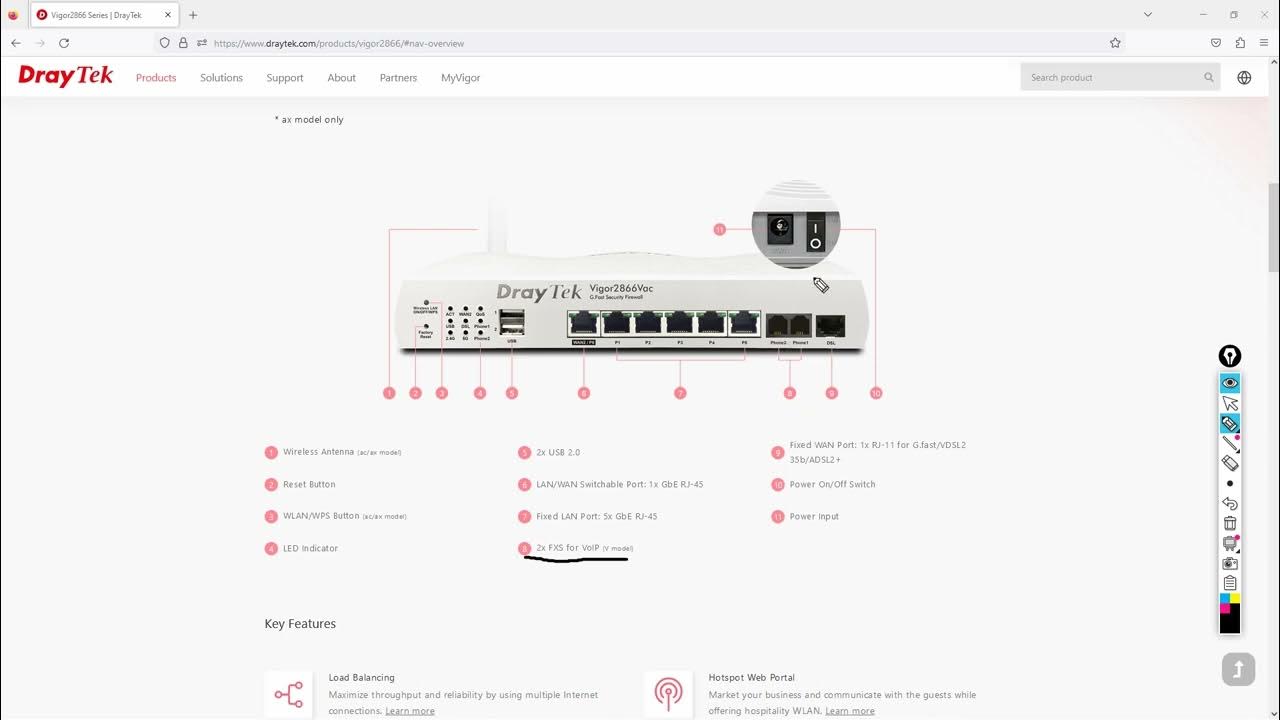Click the pen nib annotation app icon
Viewport: 1280px width, 720px height.
coord(1230,356)
